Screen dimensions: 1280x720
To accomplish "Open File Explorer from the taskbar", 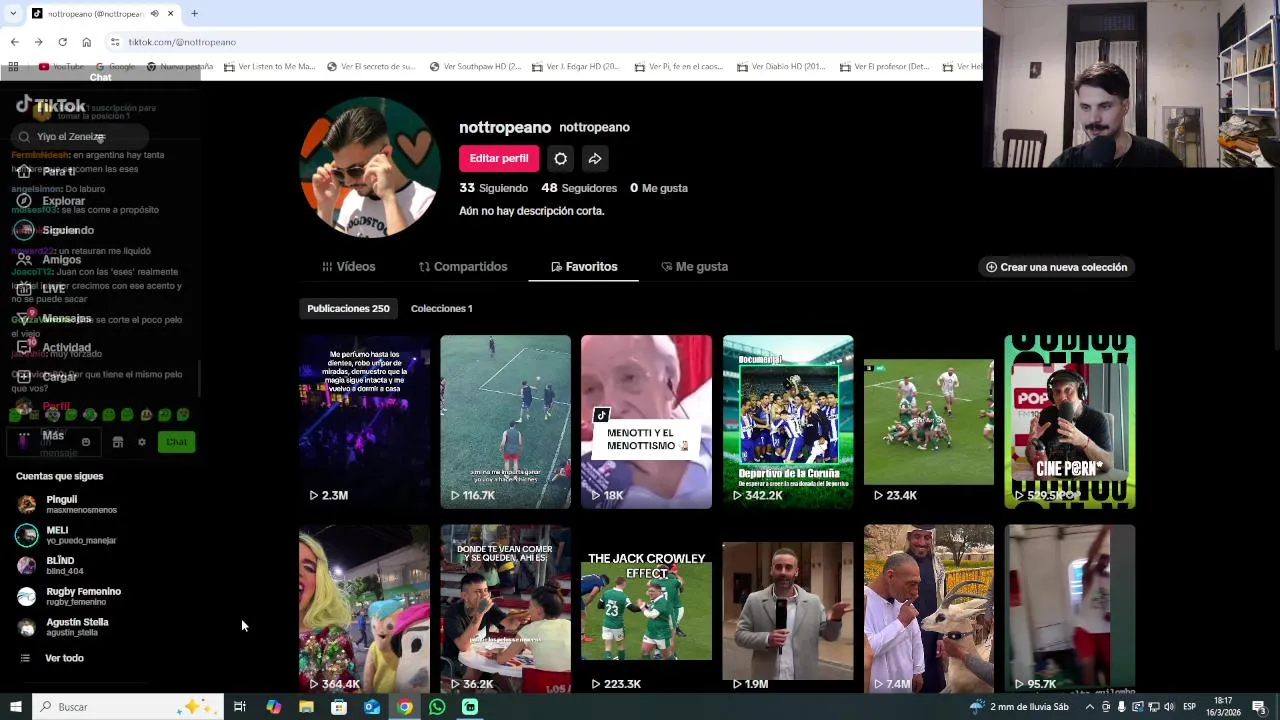I will pos(306,707).
